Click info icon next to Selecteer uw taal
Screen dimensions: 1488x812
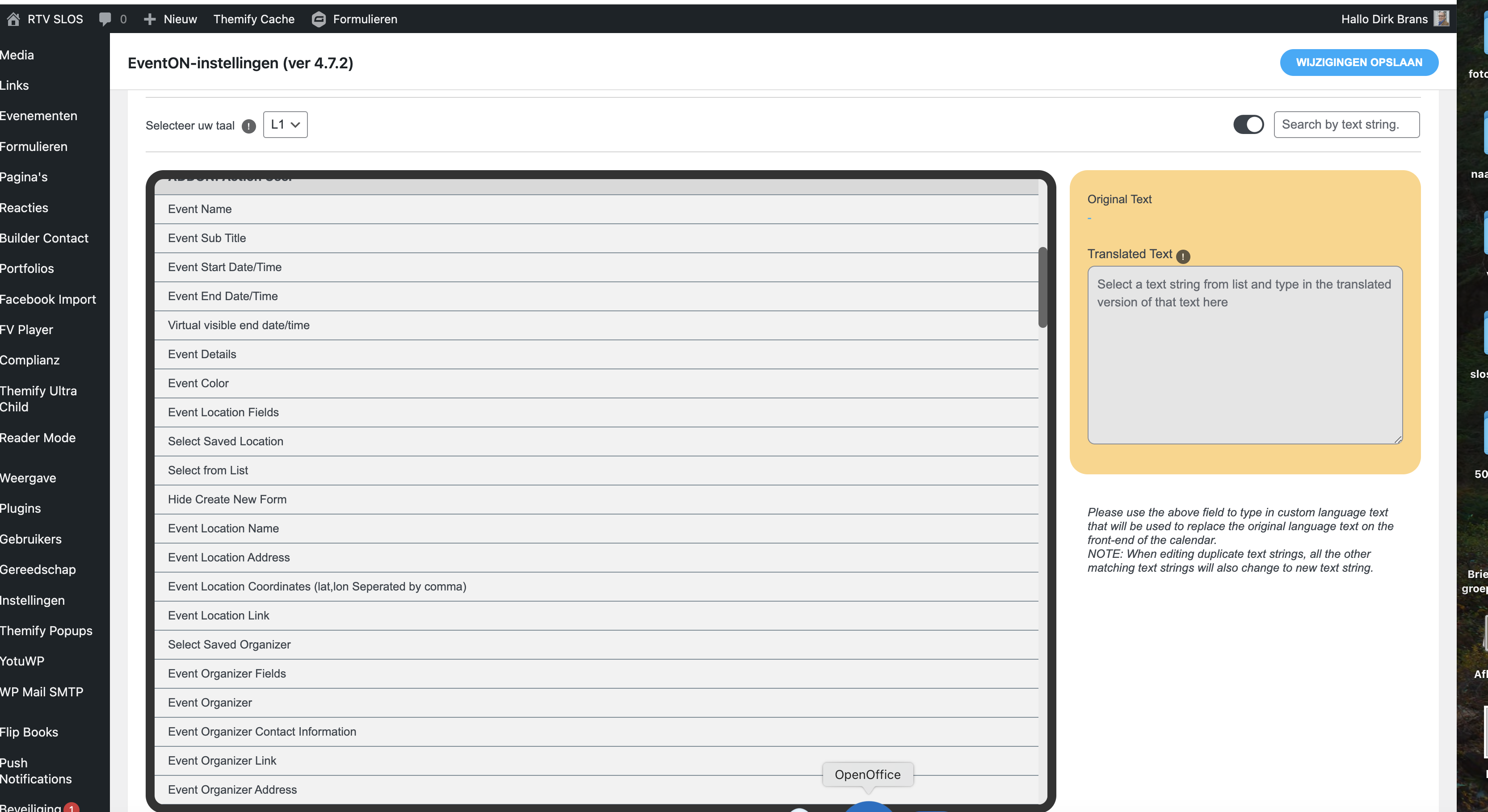tap(248, 126)
